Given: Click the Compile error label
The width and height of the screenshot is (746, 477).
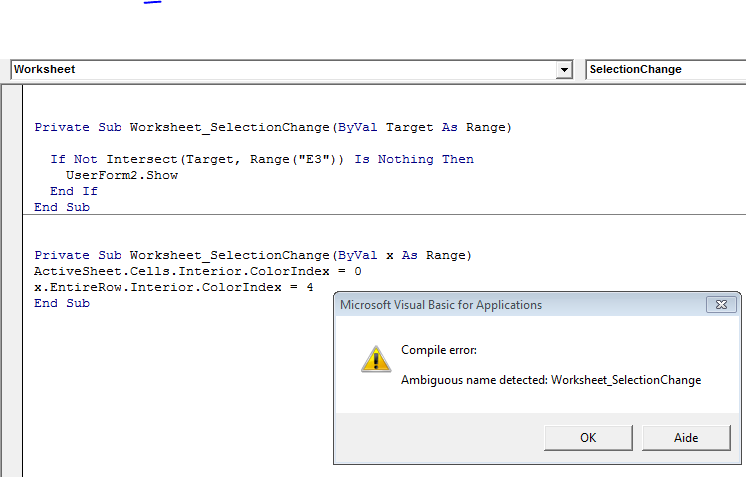Looking at the screenshot, I should 439,350.
